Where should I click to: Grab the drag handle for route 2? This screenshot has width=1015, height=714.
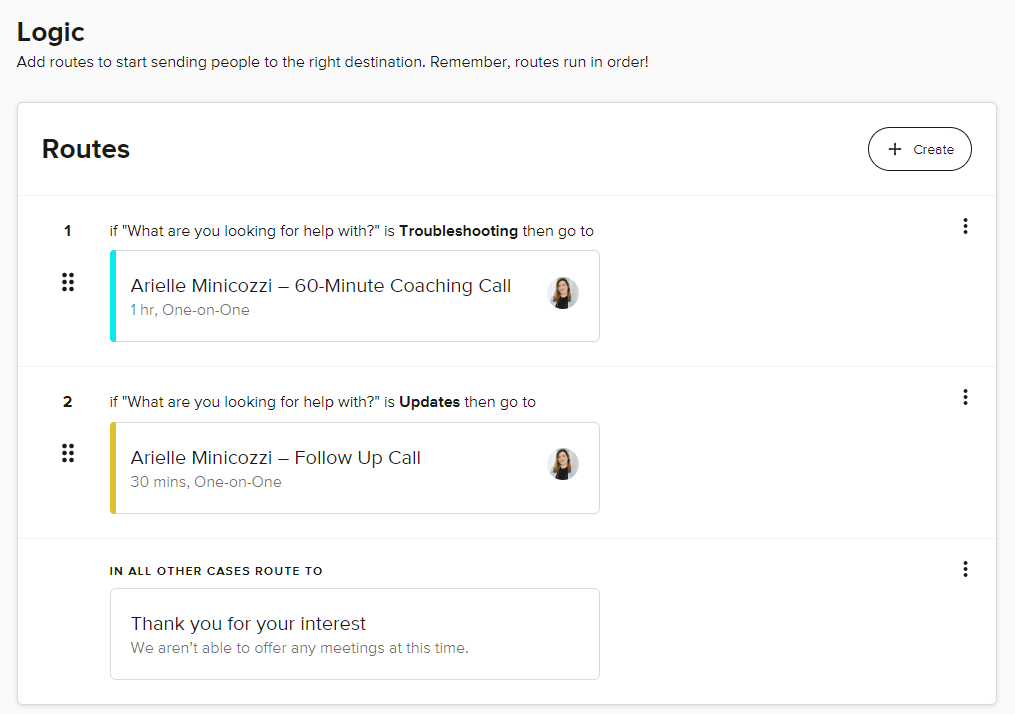coord(68,454)
